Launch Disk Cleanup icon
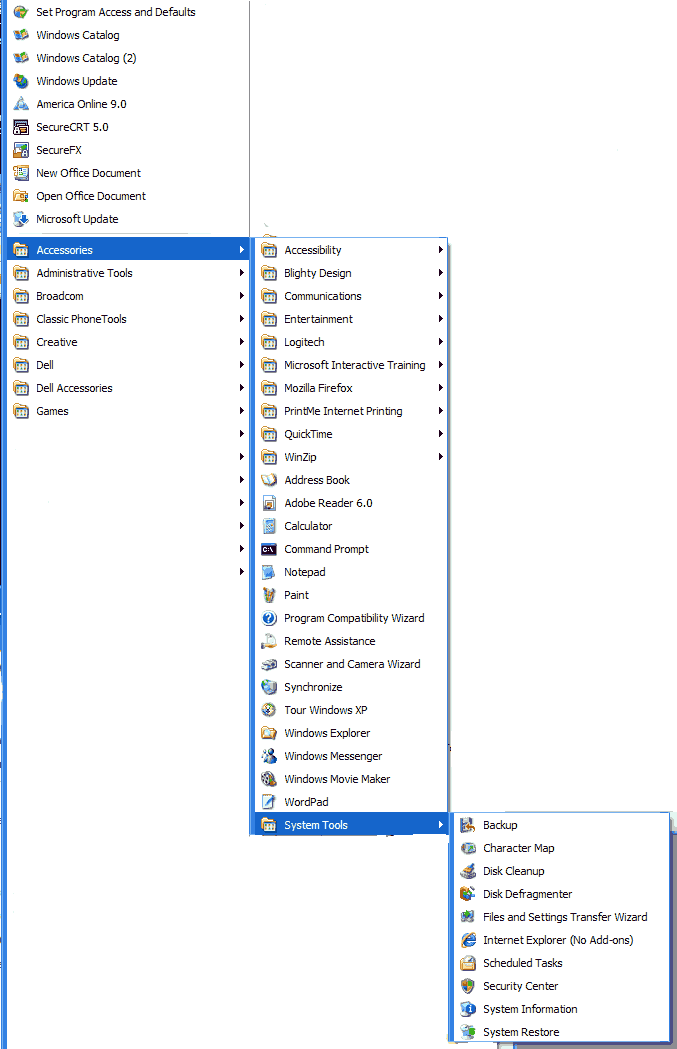The height and width of the screenshot is (1049, 677). click(x=468, y=871)
